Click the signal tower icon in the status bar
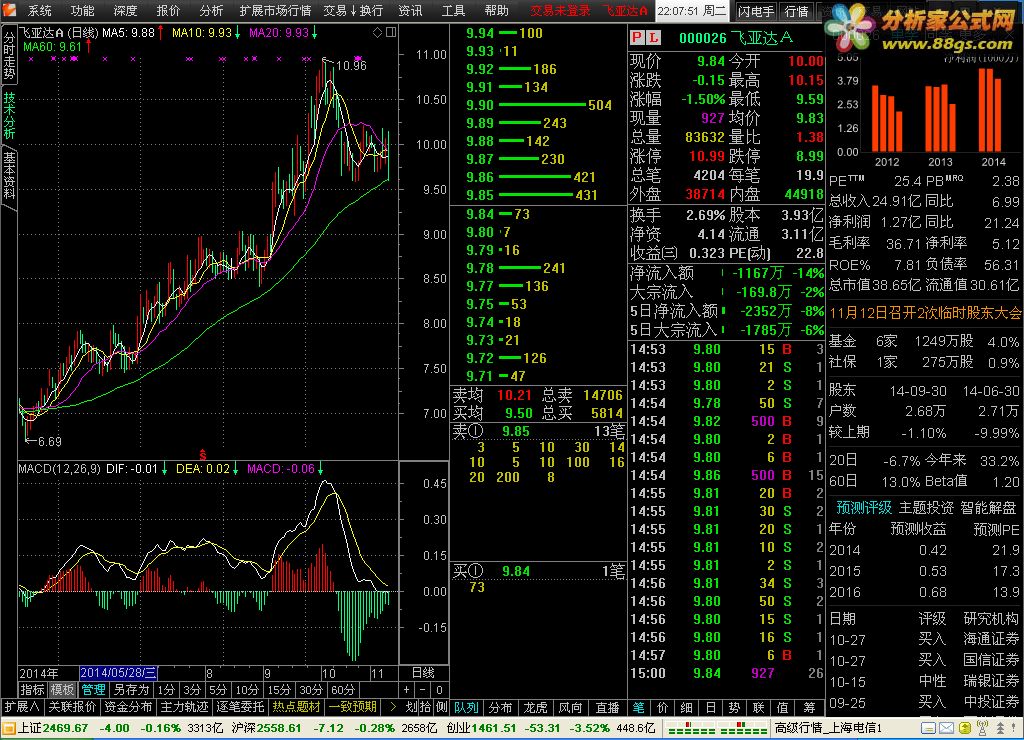 tap(982, 728)
